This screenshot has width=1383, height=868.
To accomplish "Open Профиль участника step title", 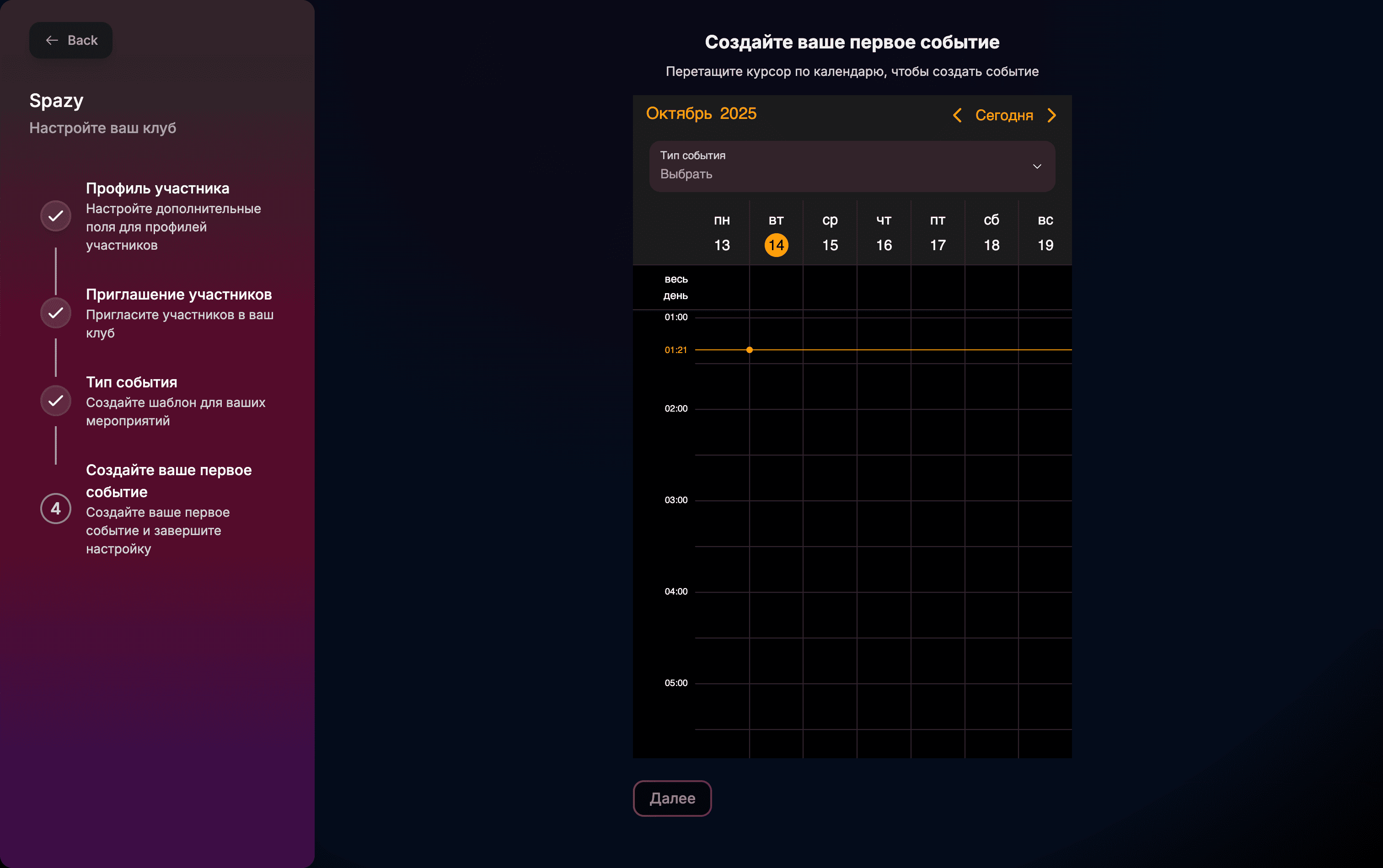I will coord(157,188).
